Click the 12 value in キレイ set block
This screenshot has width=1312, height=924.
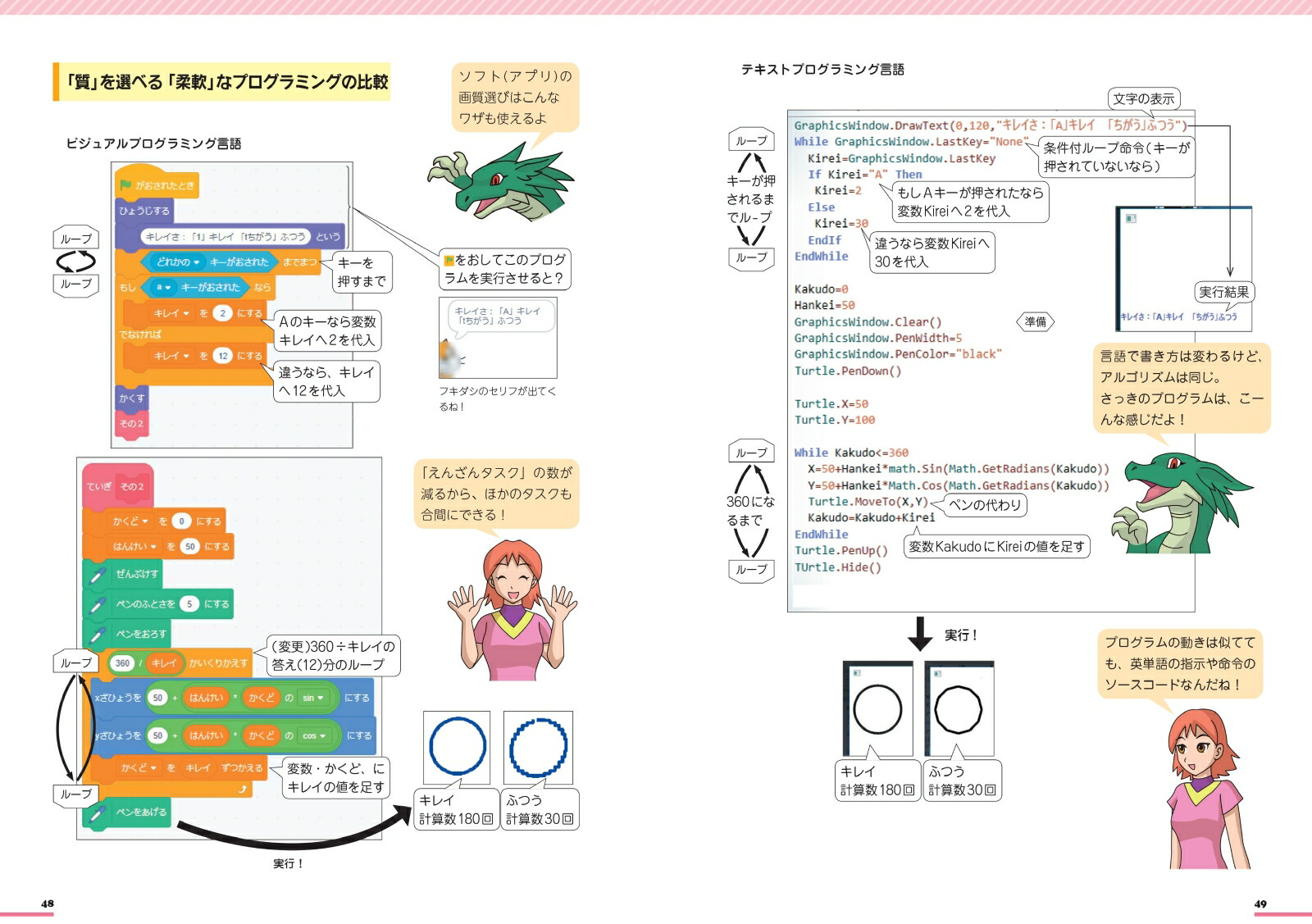(223, 356)
